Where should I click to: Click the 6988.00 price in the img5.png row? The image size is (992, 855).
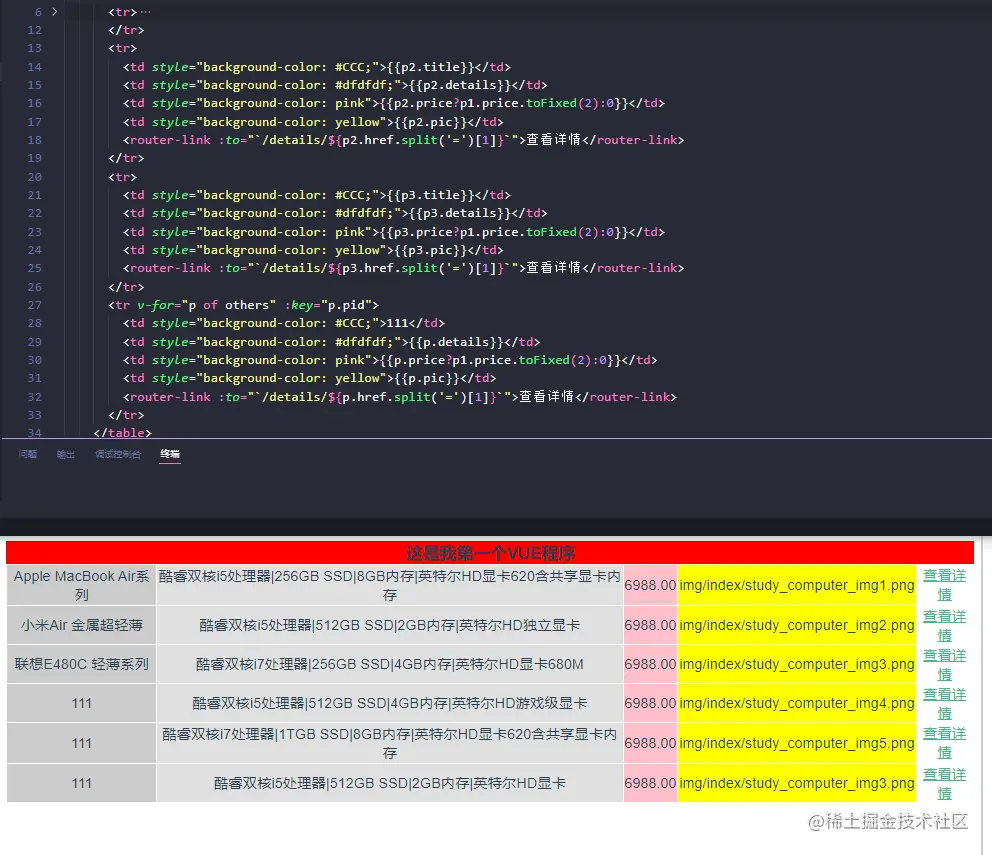tap(650, 743)
